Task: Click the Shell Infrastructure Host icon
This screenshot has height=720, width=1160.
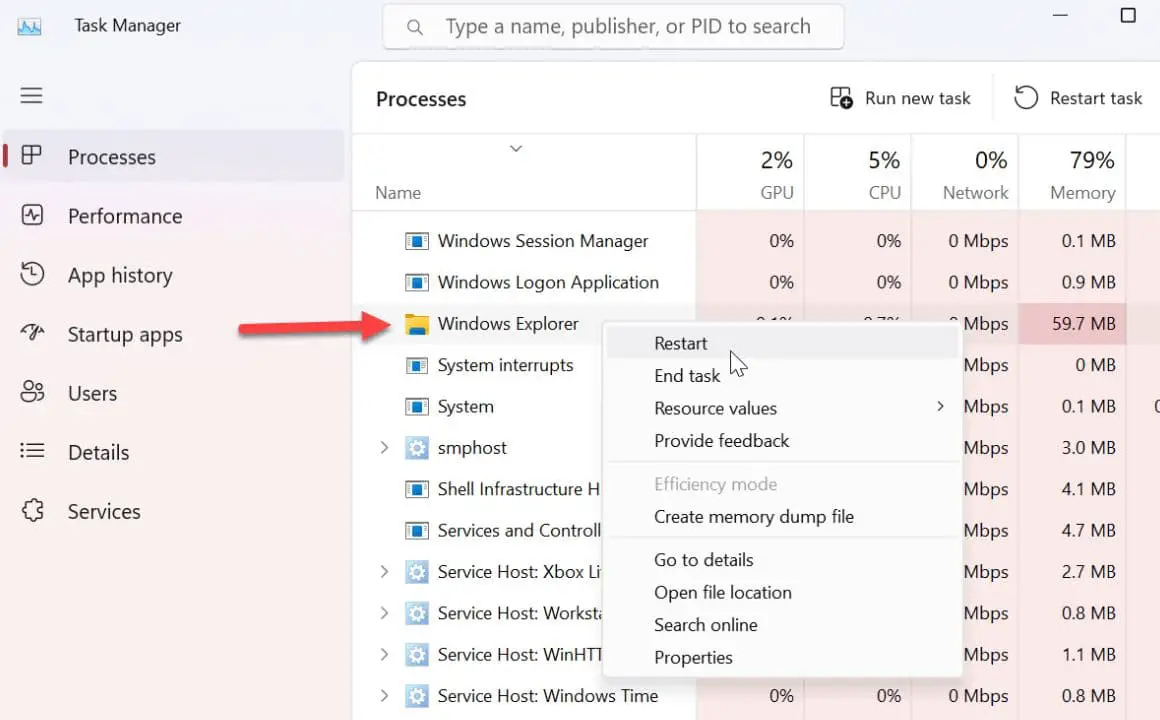Action: point(417,489)
